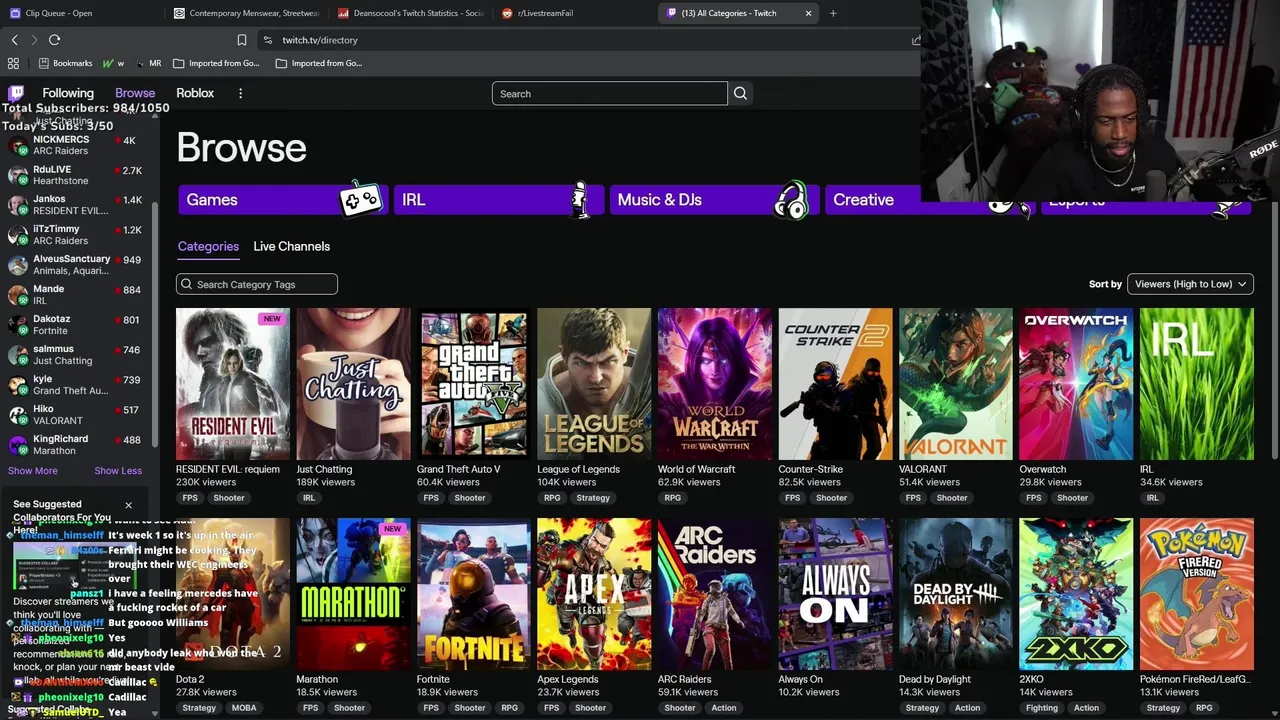
Task: Click the ARC Raiders title link
Action: click(x=685, y=679)
